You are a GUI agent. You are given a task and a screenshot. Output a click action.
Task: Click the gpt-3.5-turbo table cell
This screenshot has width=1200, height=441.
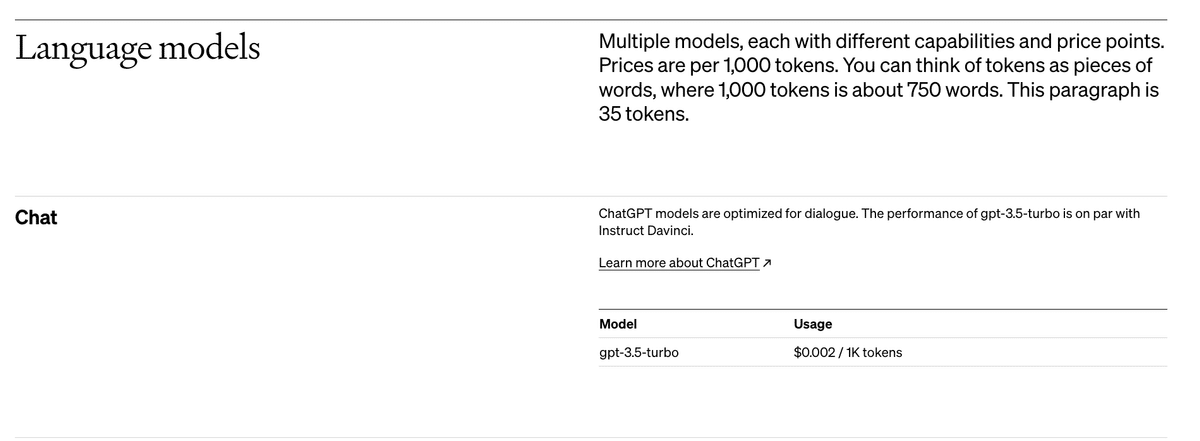639,352
